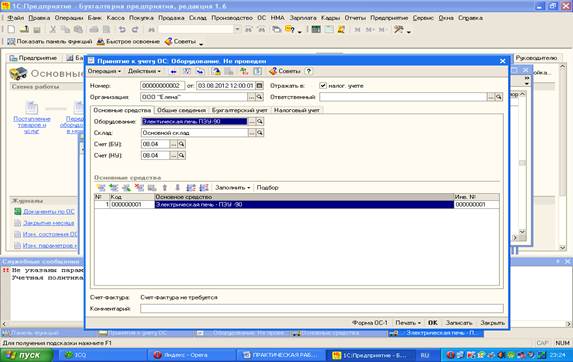Select the Основные средства tab
The image size is (573, 362).
(x=122, y=110)
